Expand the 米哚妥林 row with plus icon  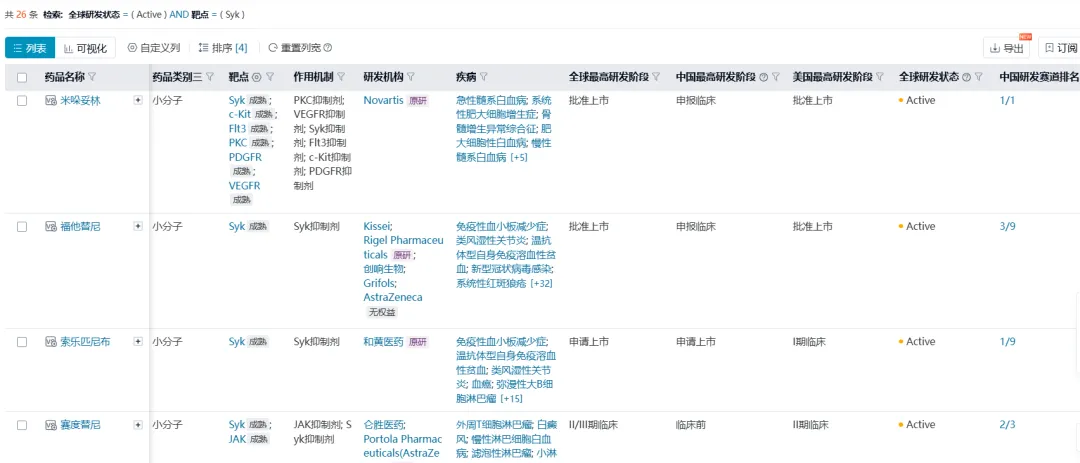click(138, 101)
